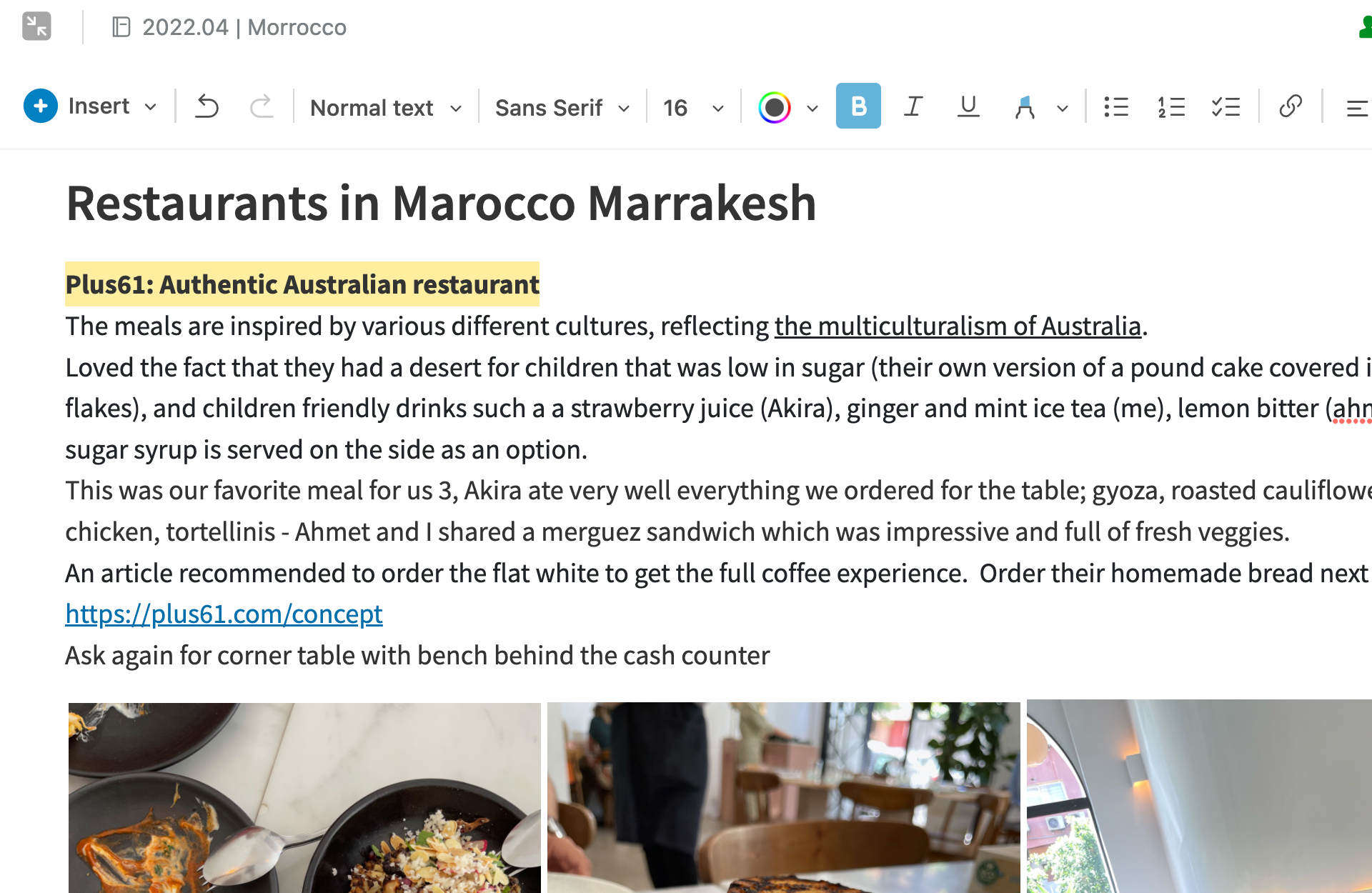The height and width of the screenshot is (893, 1372).
Task: Insert a bulleted list
Action: point(1115,107)
